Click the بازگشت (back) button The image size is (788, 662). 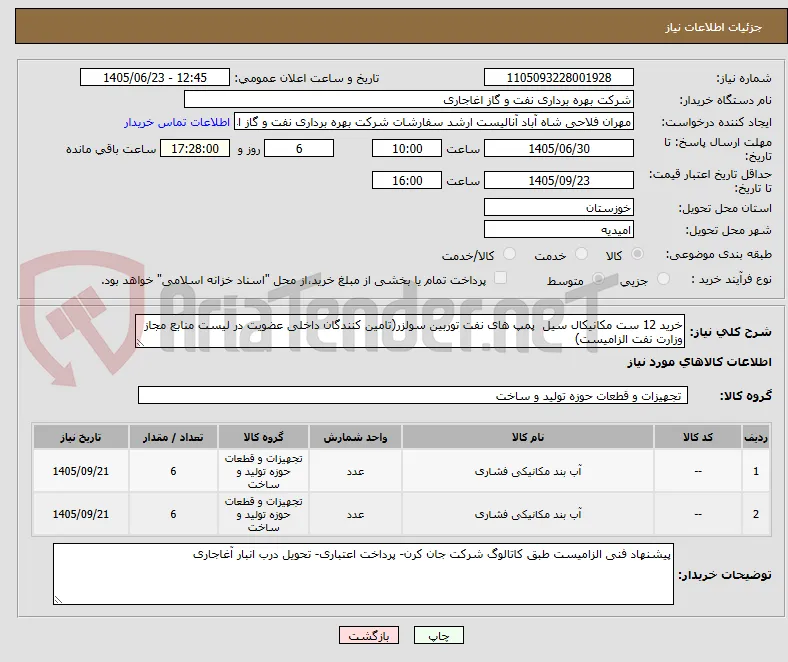[369, 635]
